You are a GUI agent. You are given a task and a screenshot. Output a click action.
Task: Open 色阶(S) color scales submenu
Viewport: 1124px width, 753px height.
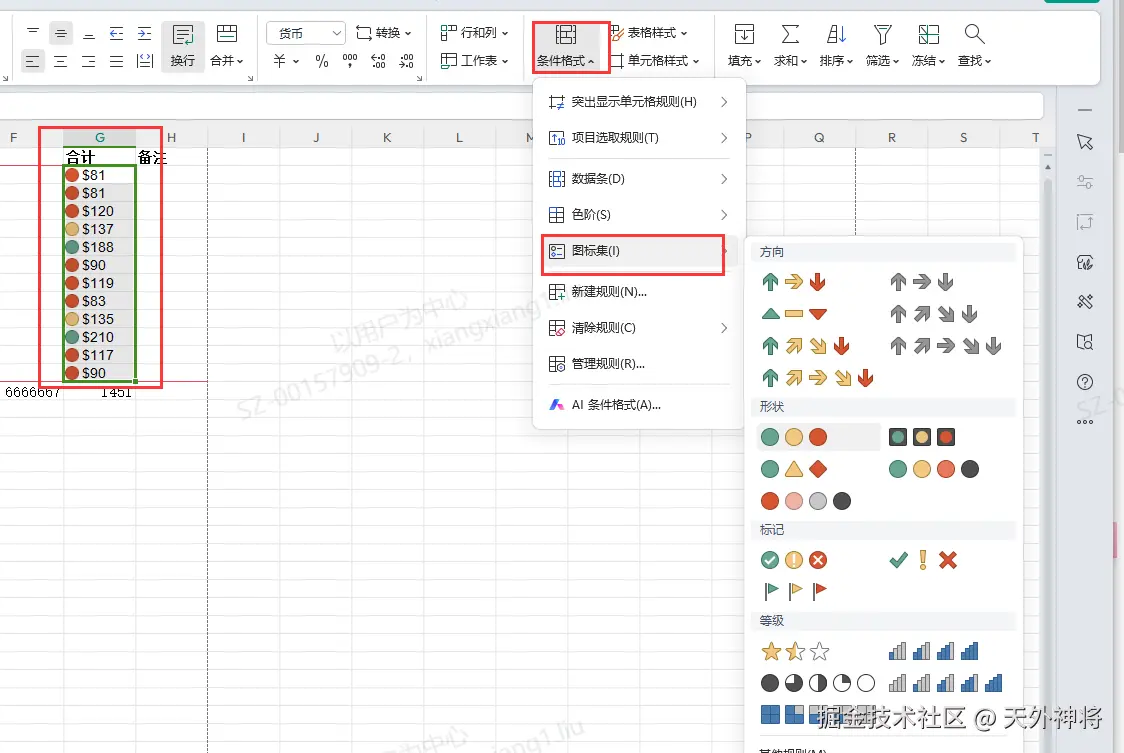pos(639,214)
